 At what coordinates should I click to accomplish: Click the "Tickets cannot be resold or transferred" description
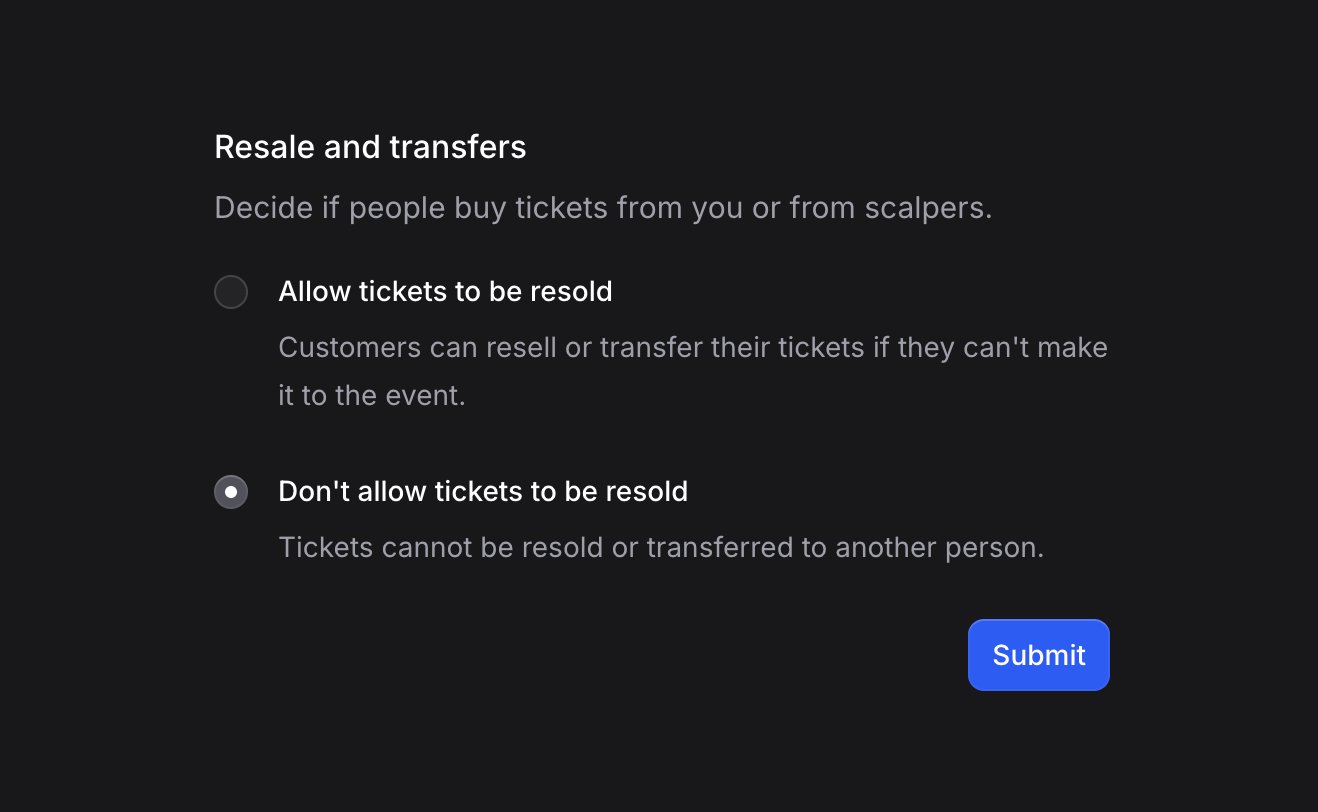pyautogui.click(x=660, y=548)
